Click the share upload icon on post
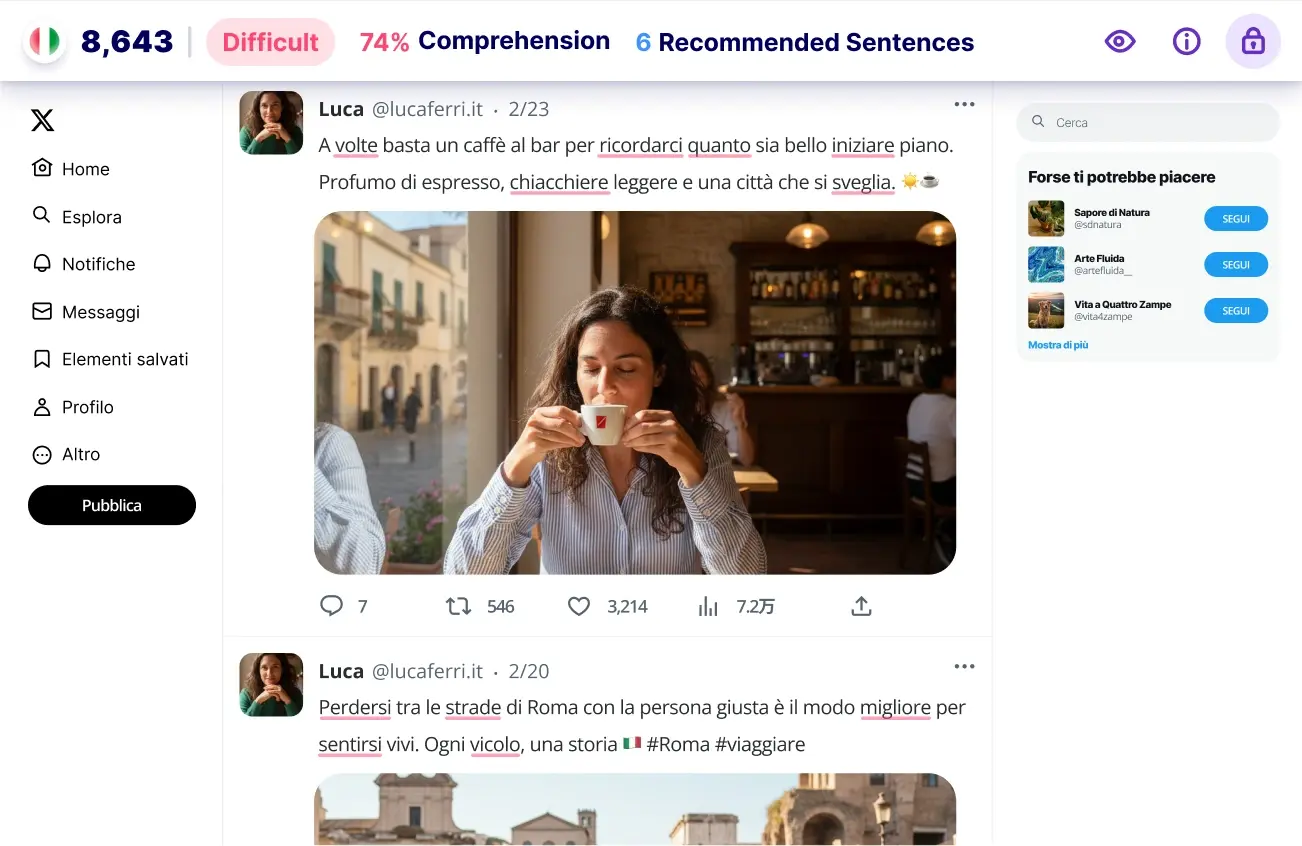The image size is (1302, 846). coord(861,606)
